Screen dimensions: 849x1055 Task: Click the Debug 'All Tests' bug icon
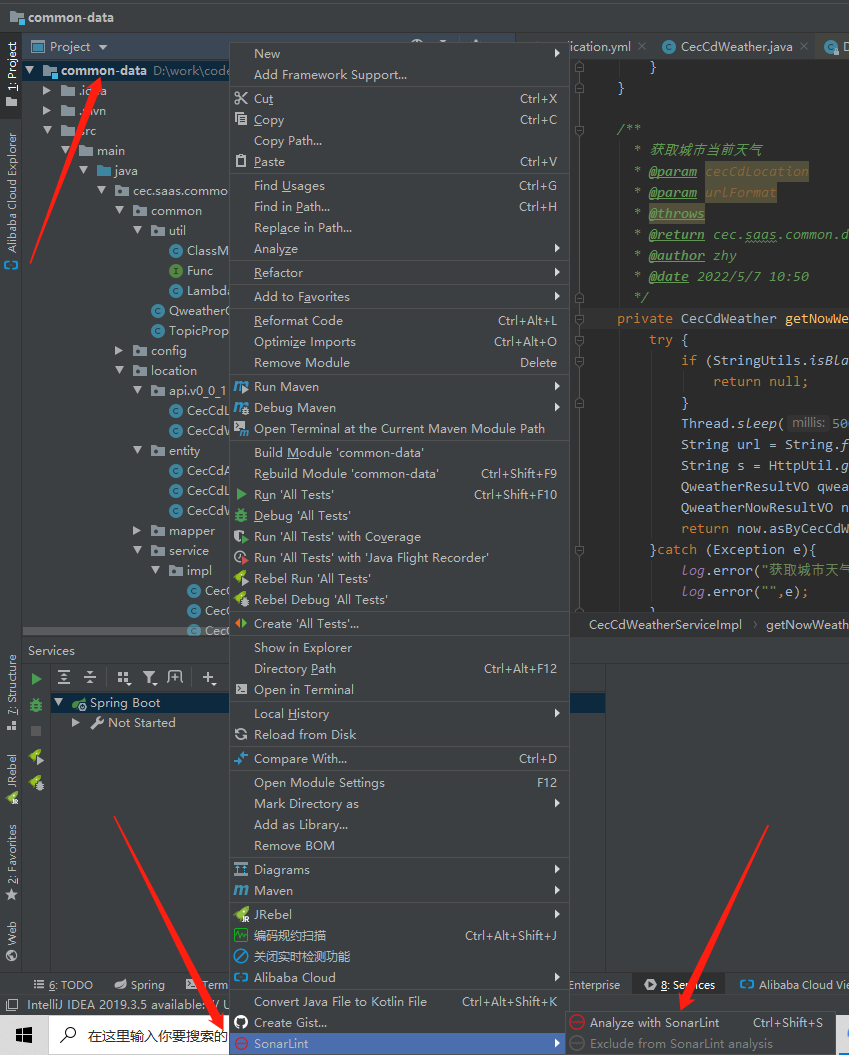[x=241, y=516]
